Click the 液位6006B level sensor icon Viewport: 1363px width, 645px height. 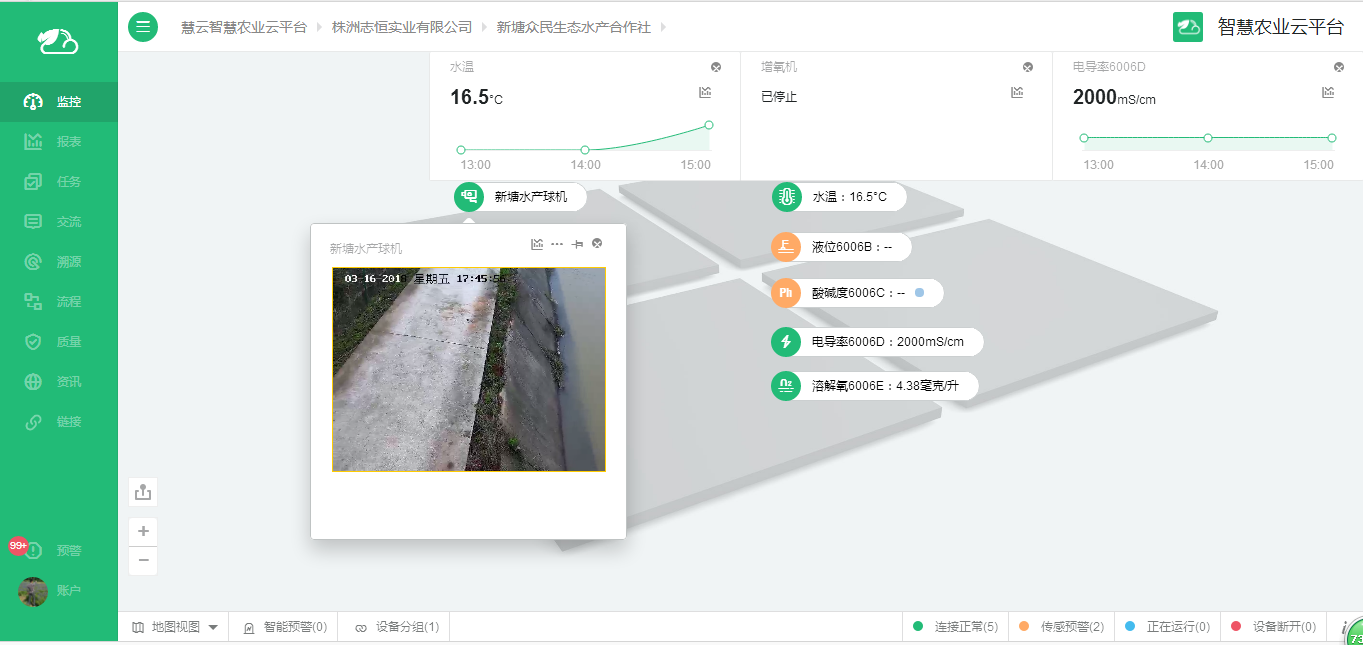tap(786, 246)
